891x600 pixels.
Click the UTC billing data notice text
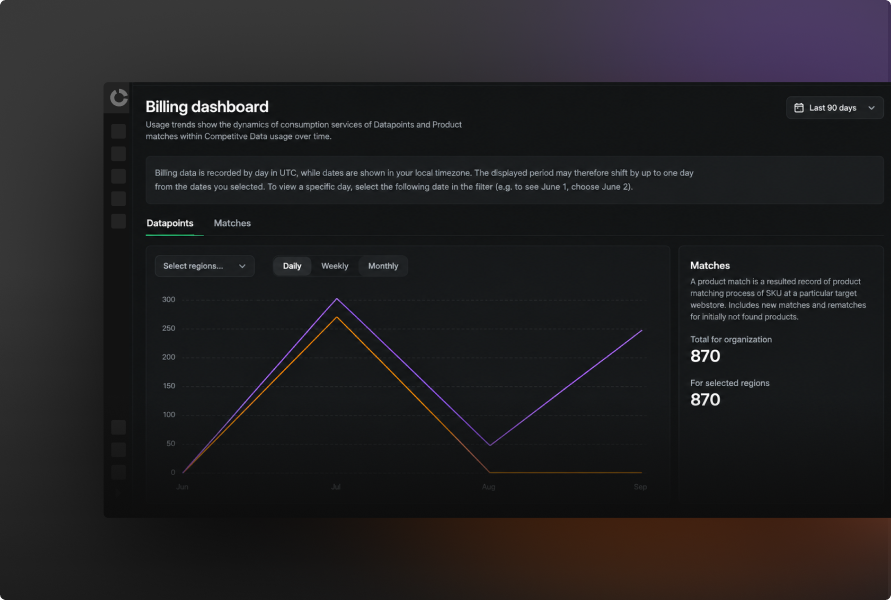[424, 180]
